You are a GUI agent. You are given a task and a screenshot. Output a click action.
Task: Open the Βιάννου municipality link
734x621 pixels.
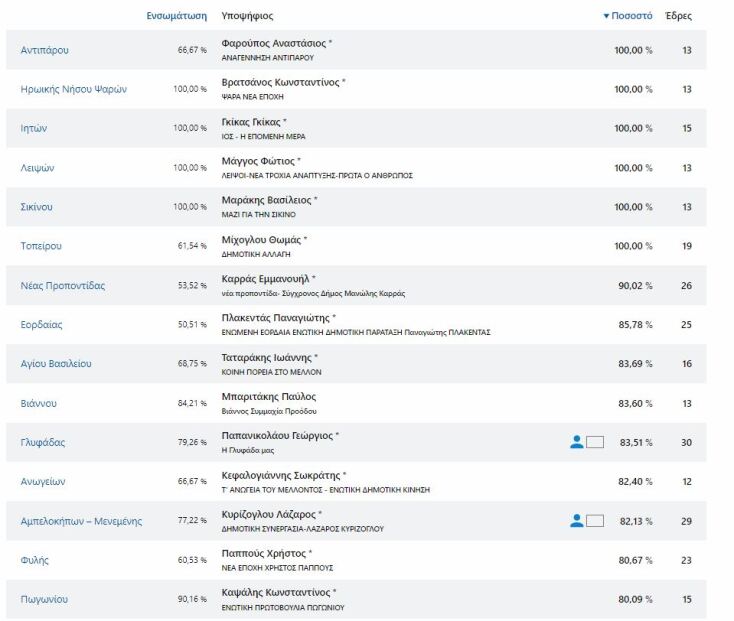coord(39,403)
